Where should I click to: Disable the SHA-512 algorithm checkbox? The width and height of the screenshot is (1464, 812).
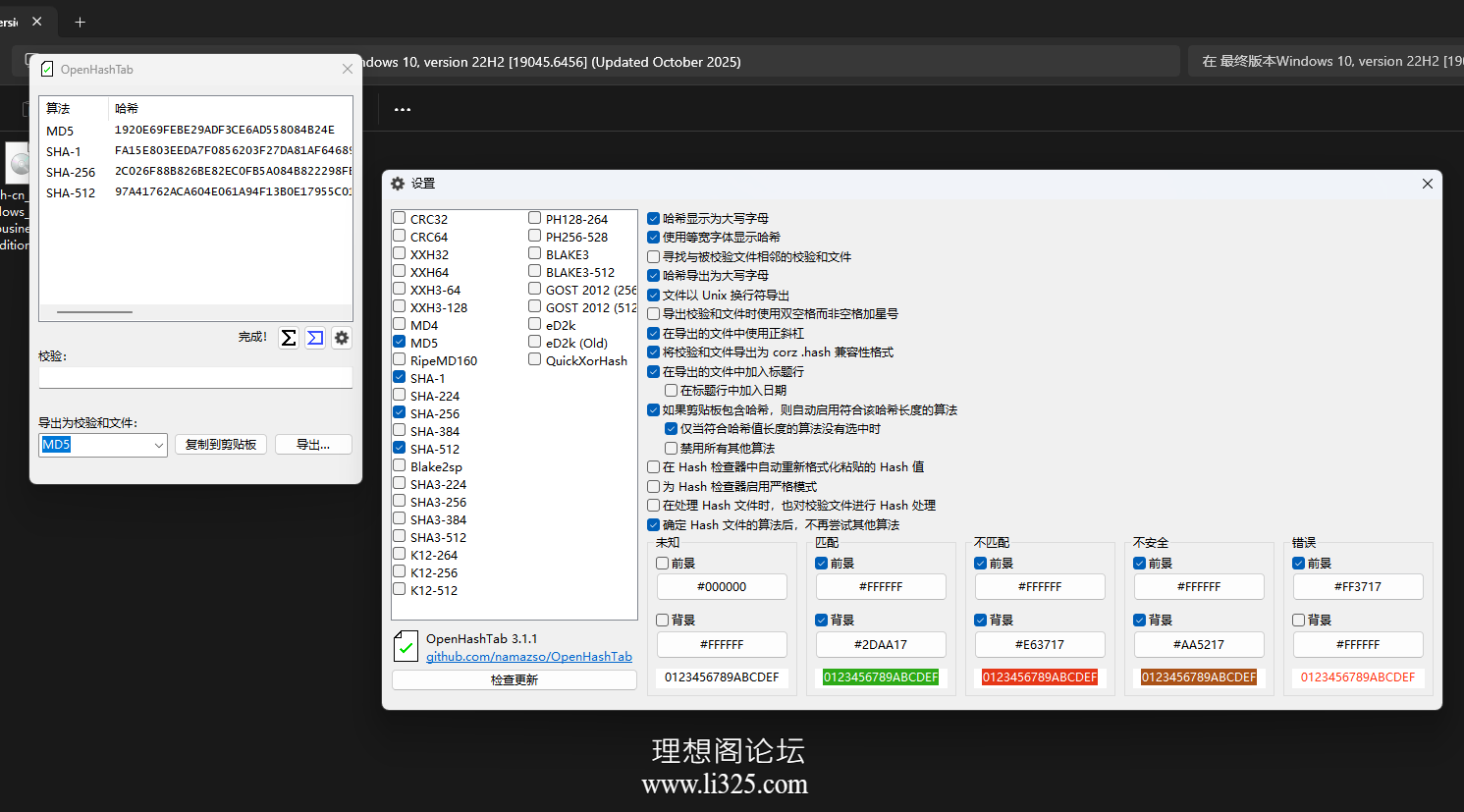point(399,449)
